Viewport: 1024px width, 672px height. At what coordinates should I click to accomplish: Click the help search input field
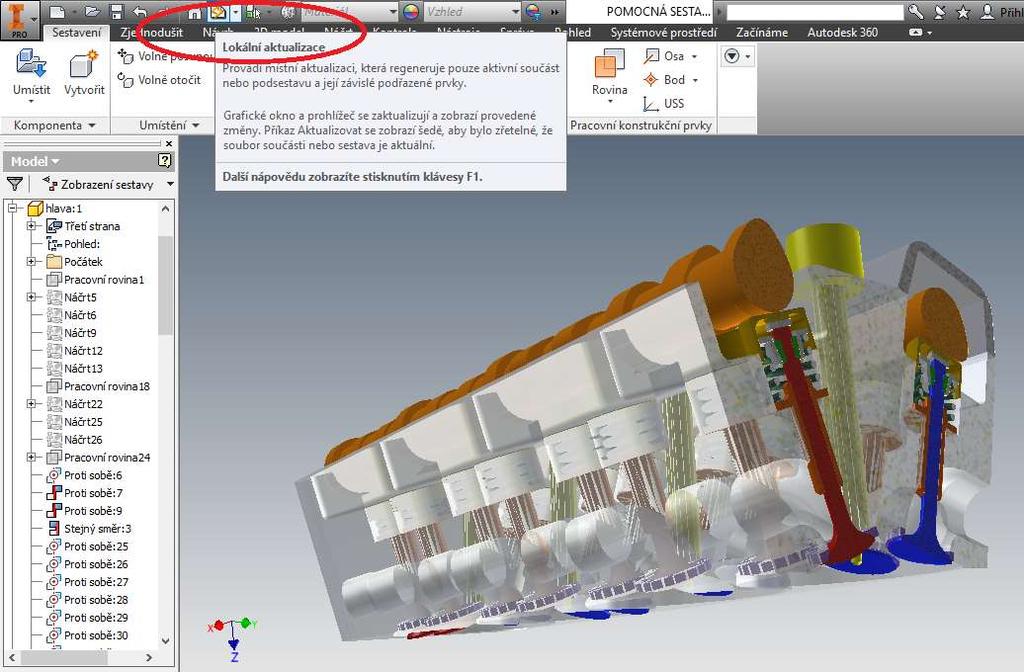815,12
